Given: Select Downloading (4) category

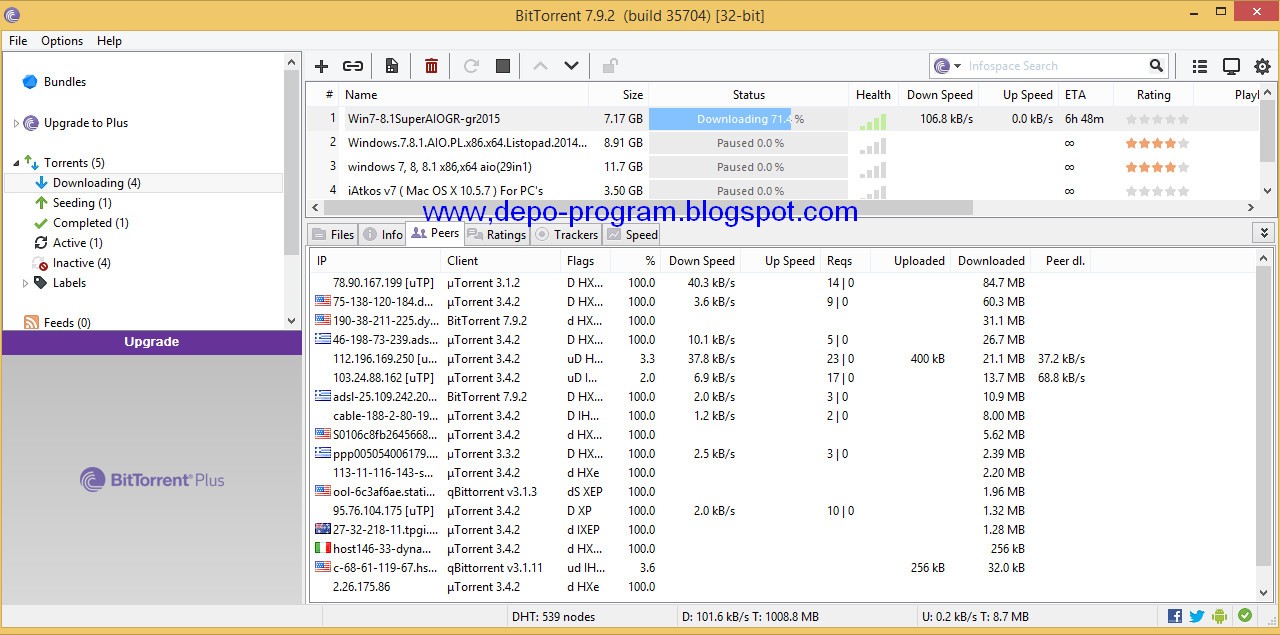Looking at the screenshot, I should click(x=96, y=183).
